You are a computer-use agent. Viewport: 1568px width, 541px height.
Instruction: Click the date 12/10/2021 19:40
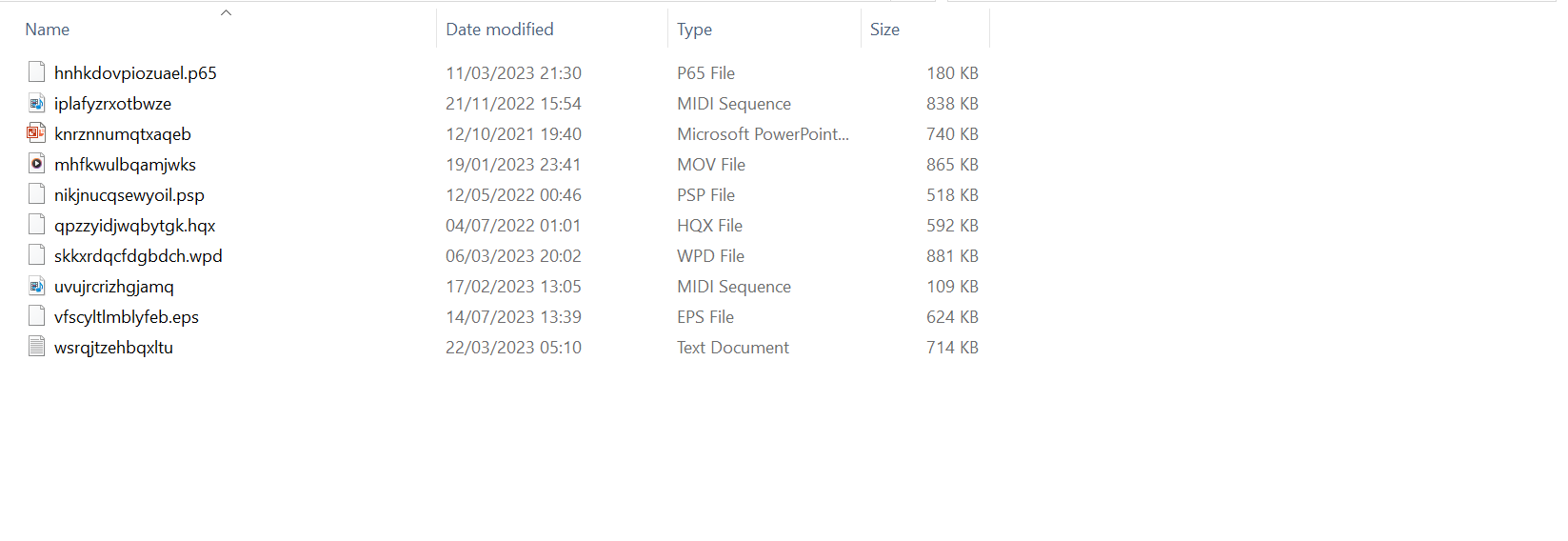513,134
